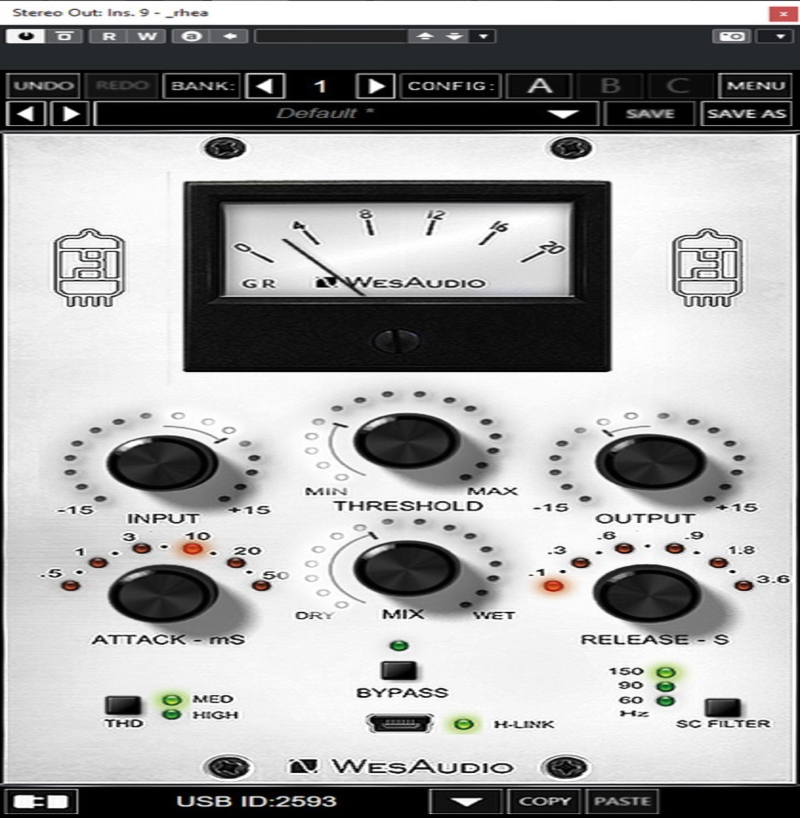Click the camera snapshot icon
Screen dimensions: 800x818
(732, 37)
